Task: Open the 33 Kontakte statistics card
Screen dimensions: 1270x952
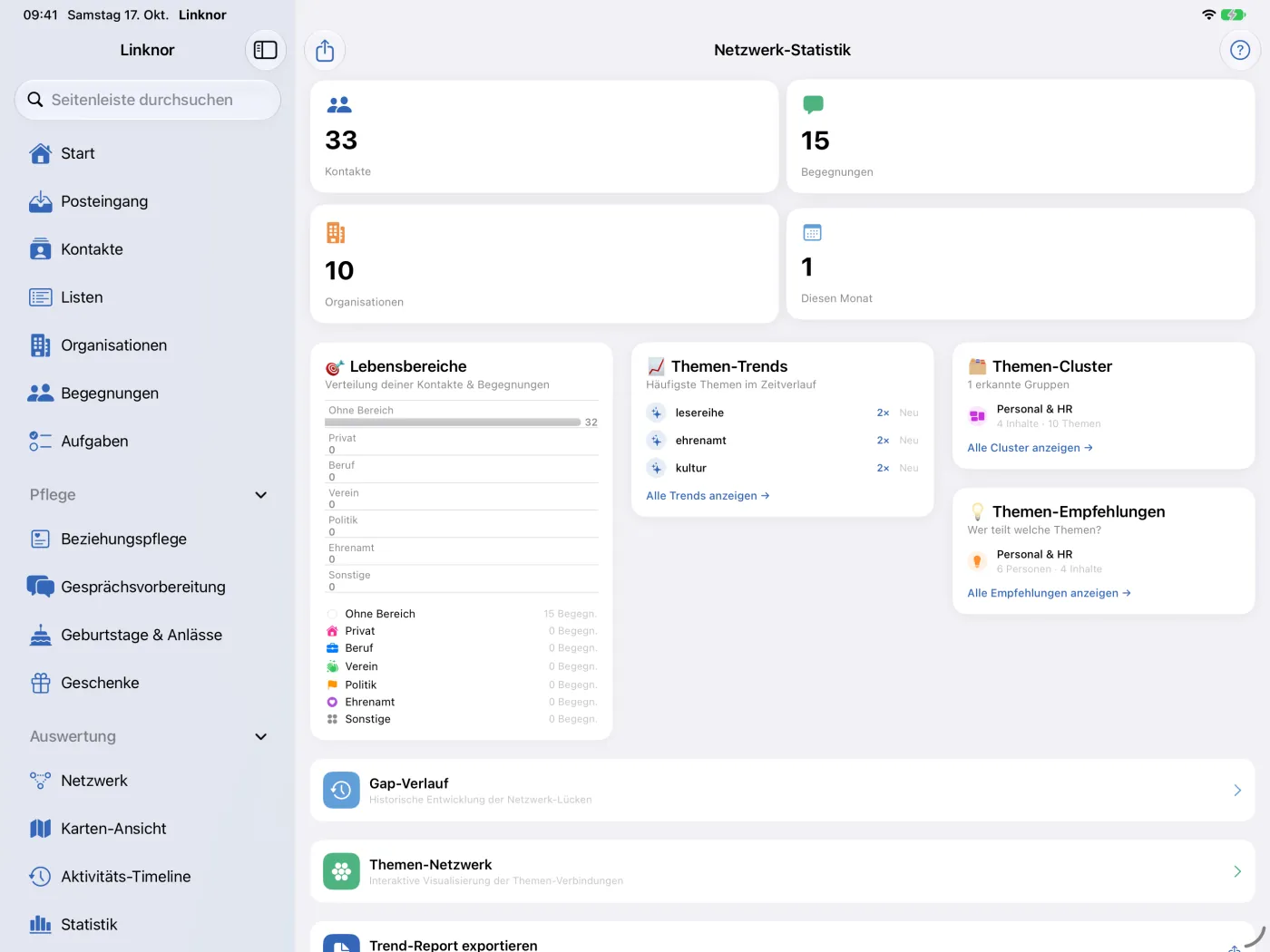Action: (x=544, y=137)
